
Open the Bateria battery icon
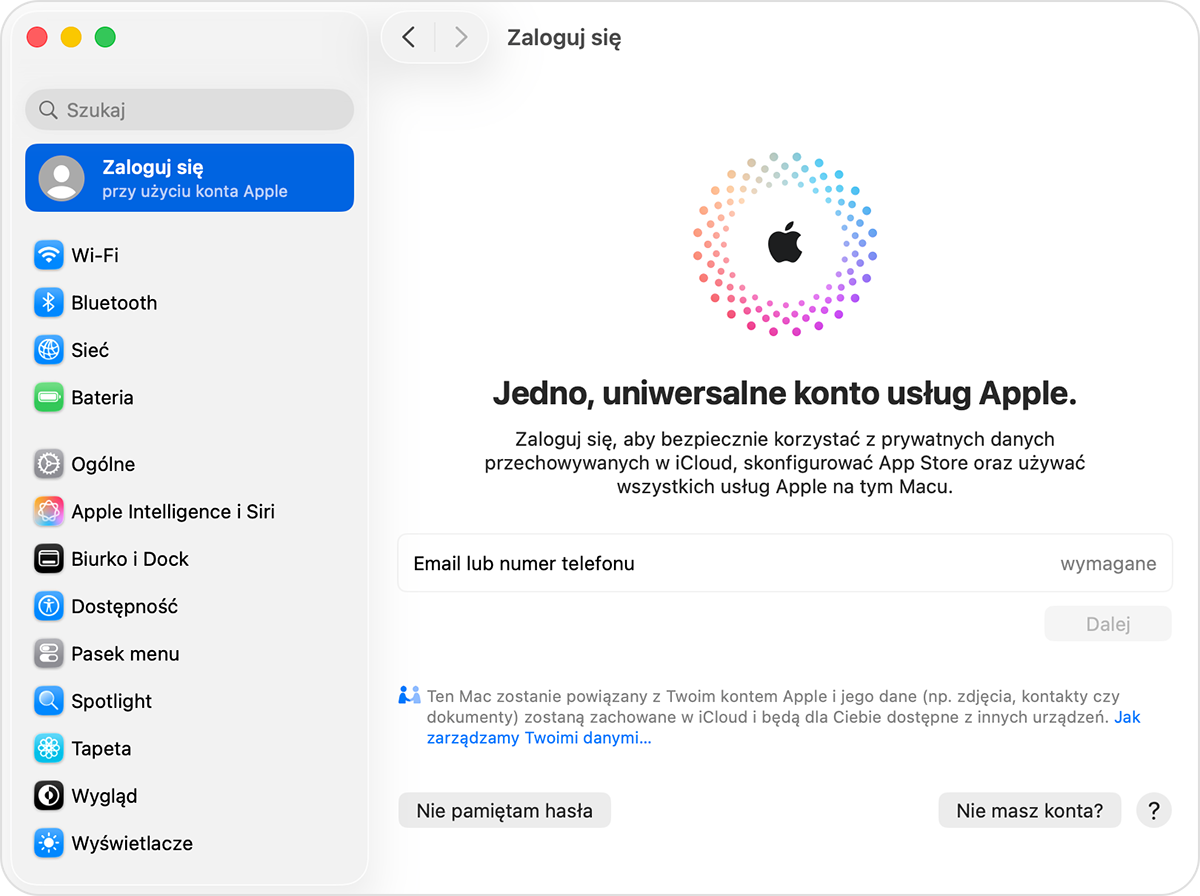(48, 398)
